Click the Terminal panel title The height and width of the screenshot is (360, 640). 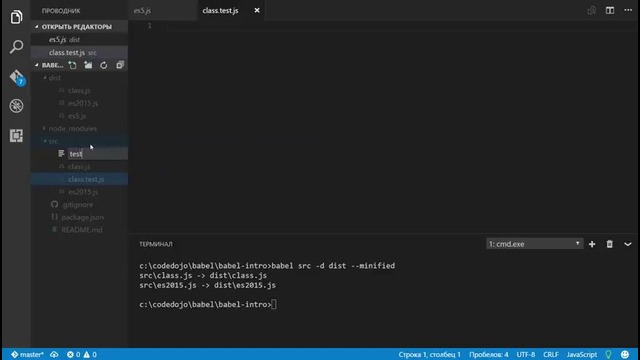pos(156,244)
